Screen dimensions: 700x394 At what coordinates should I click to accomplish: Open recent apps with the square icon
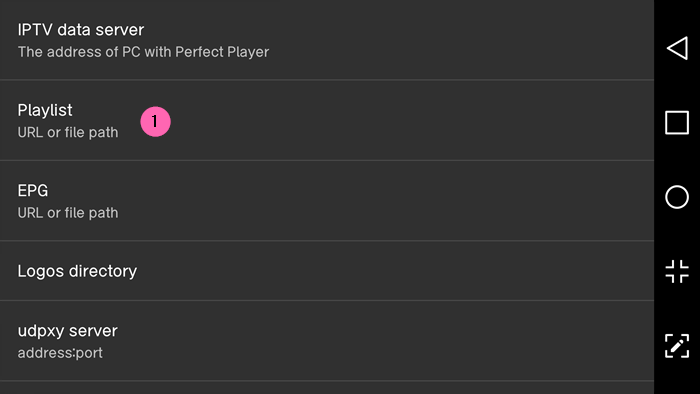coord(677,123)
